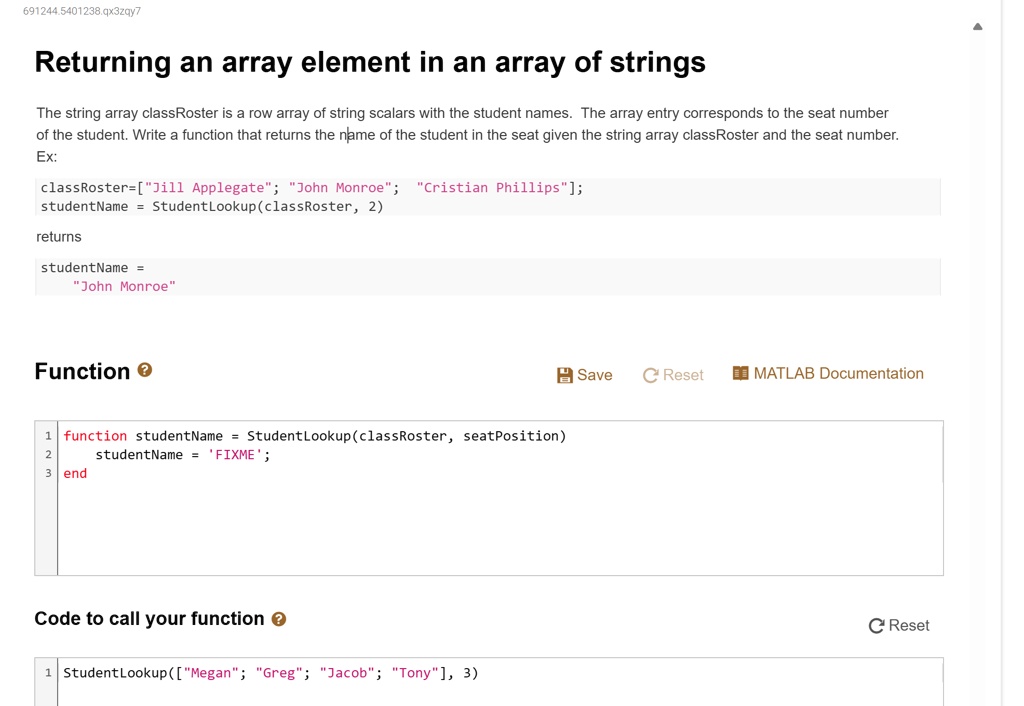
Task: Click the activity ID text at top left
Action: (x=80, y=10)
